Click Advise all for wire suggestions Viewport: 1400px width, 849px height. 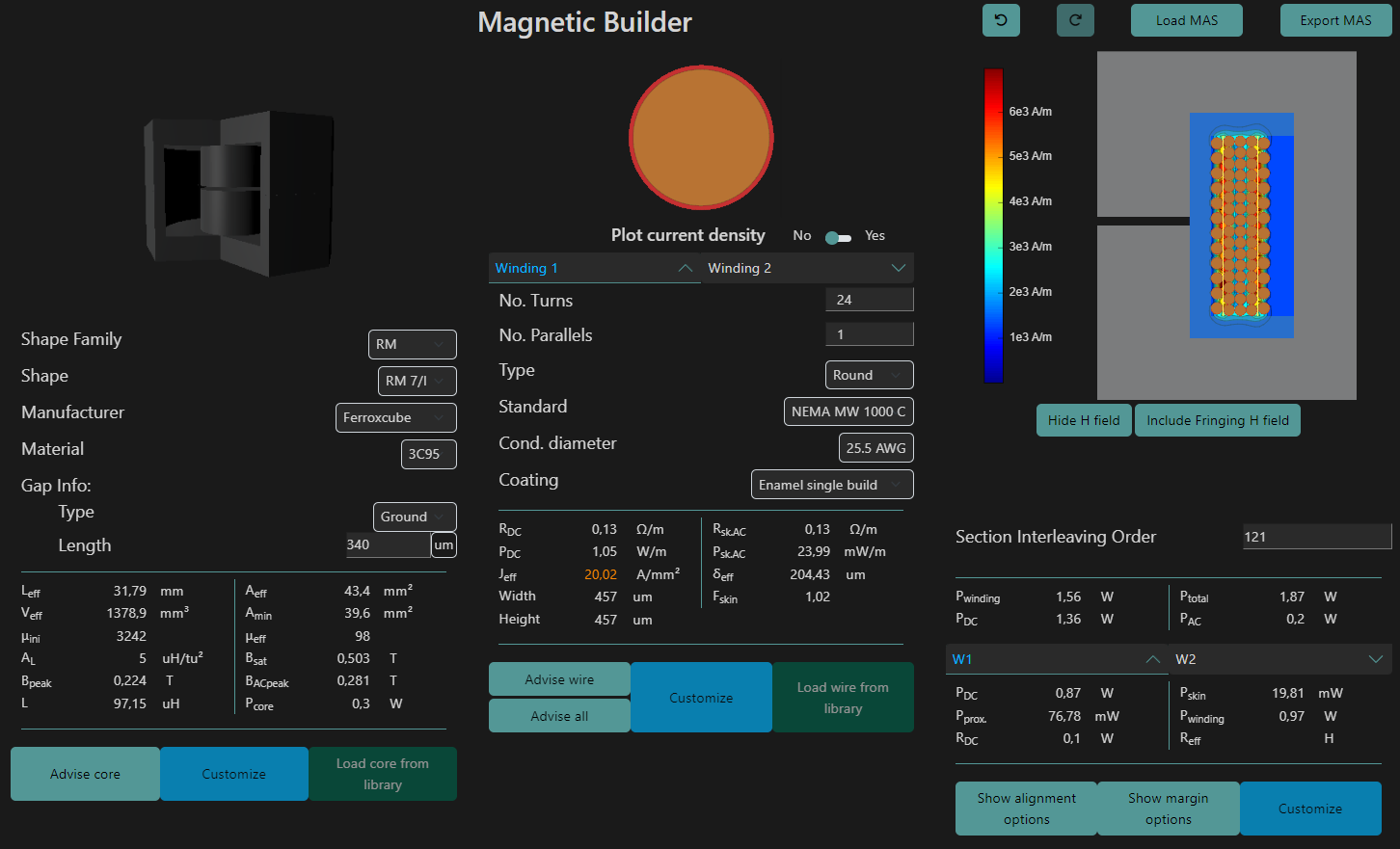pyautogui.click(x=559, y=716)
